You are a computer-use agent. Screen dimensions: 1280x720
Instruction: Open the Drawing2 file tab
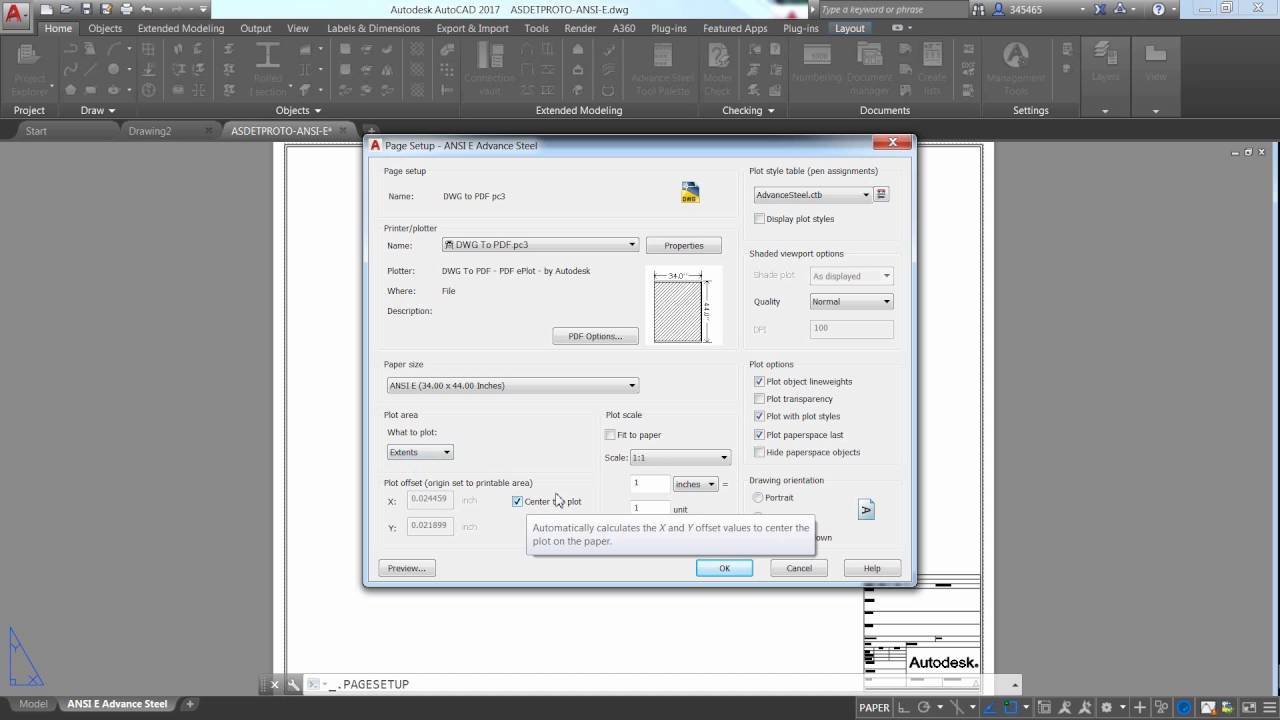(150, 131)
